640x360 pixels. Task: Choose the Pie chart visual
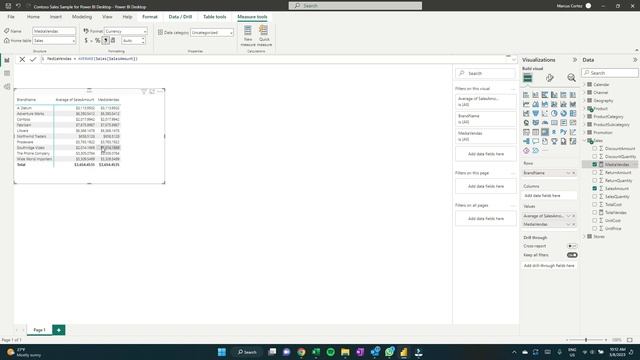(554, 113)
